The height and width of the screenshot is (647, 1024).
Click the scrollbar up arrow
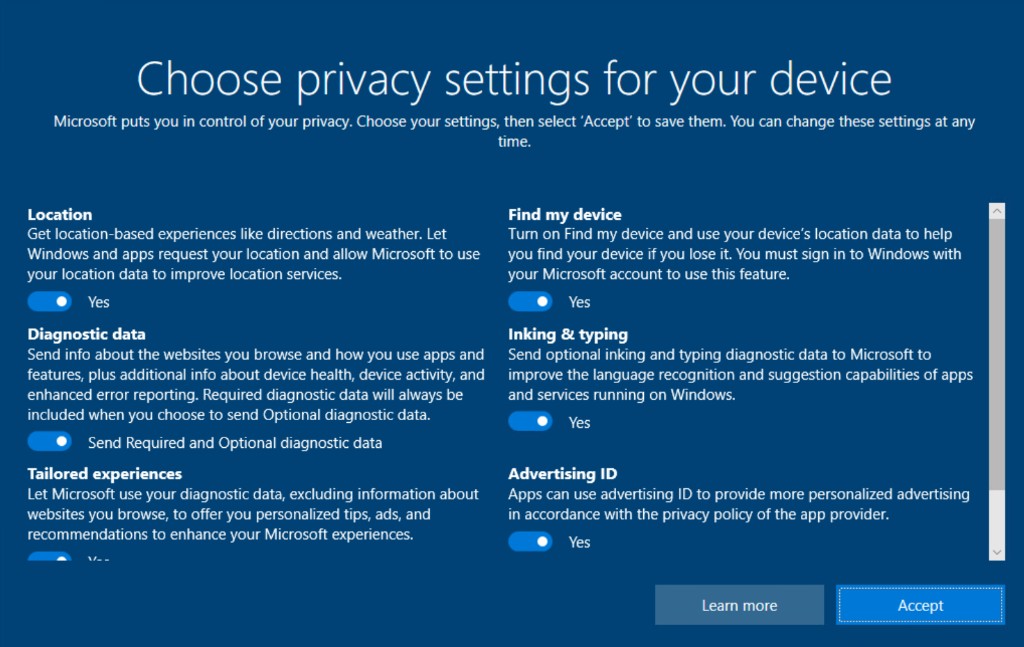pos(997,211)
